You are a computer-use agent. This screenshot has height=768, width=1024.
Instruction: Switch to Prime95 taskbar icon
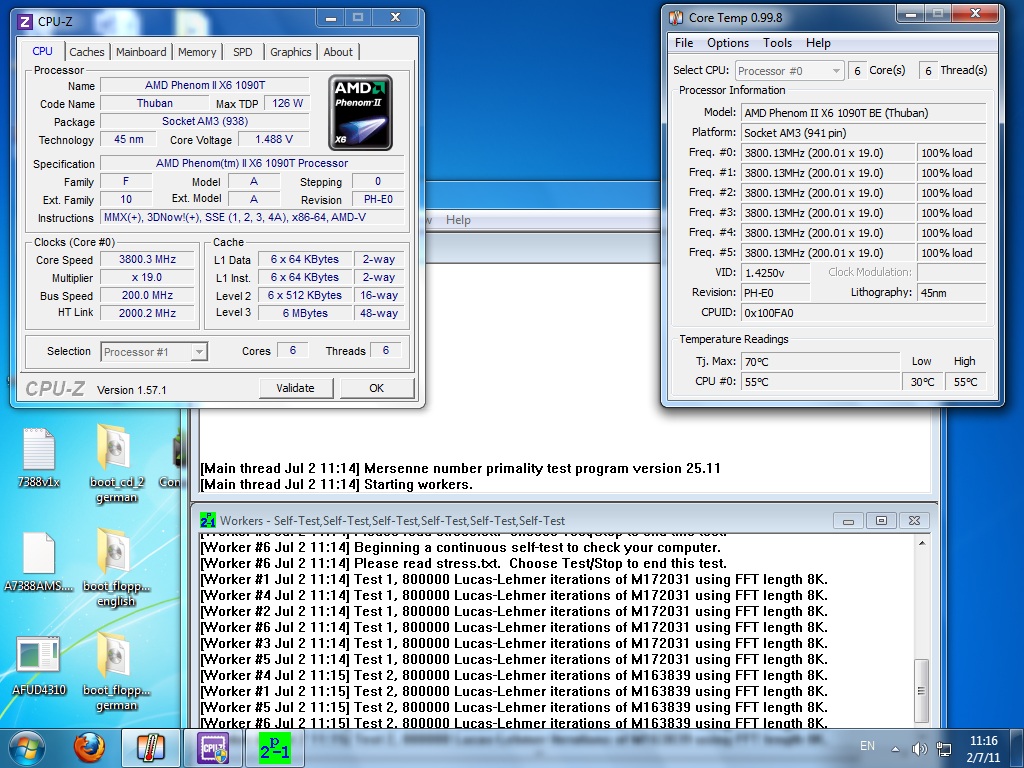pyautogui.click(x=275, y=748)
